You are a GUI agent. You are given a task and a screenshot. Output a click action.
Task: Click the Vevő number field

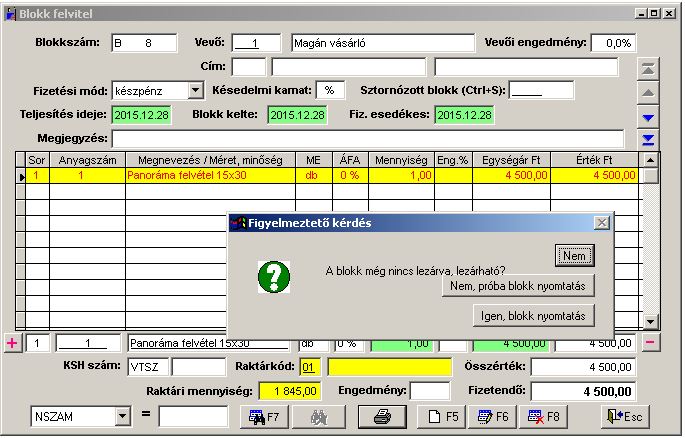click(x=256, y=43)
